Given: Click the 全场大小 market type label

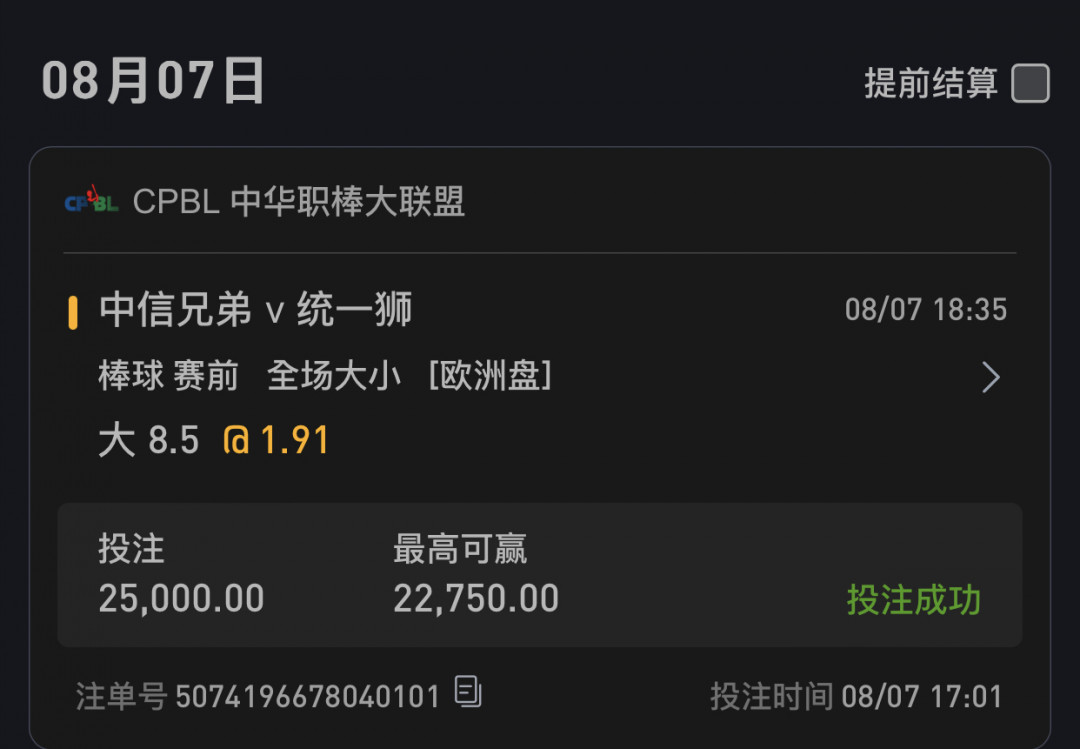Looking at the screenshot, I should (334, 376).
